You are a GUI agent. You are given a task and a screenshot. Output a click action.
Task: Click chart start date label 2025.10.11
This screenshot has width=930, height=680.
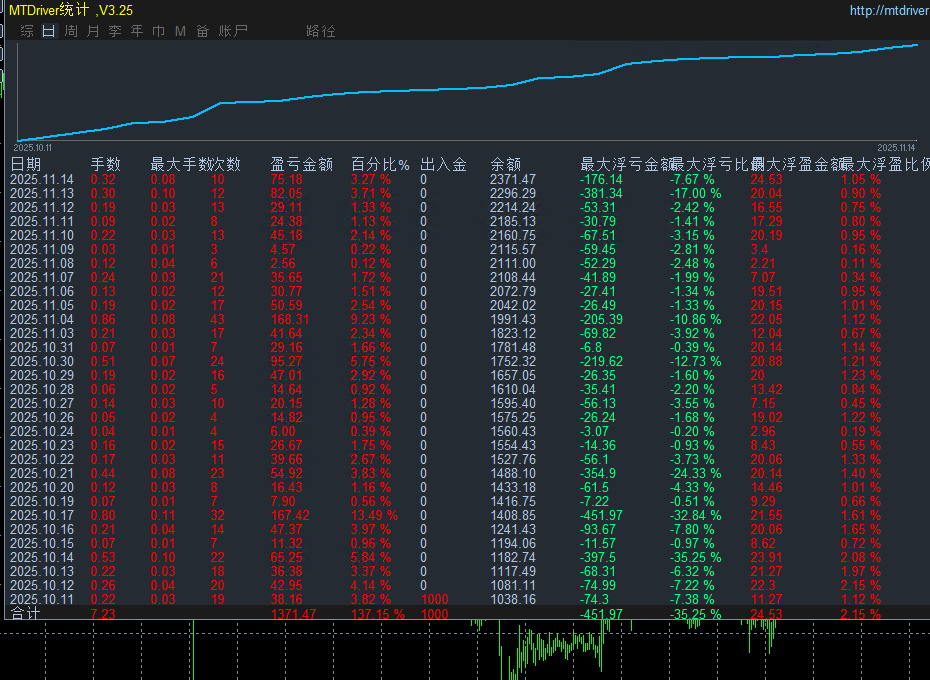pyautogui.click(x=33, y=148)
